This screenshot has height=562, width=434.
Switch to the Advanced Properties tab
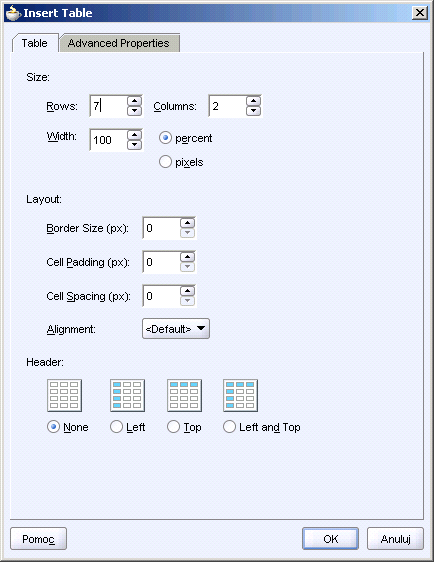pos(119,43)
